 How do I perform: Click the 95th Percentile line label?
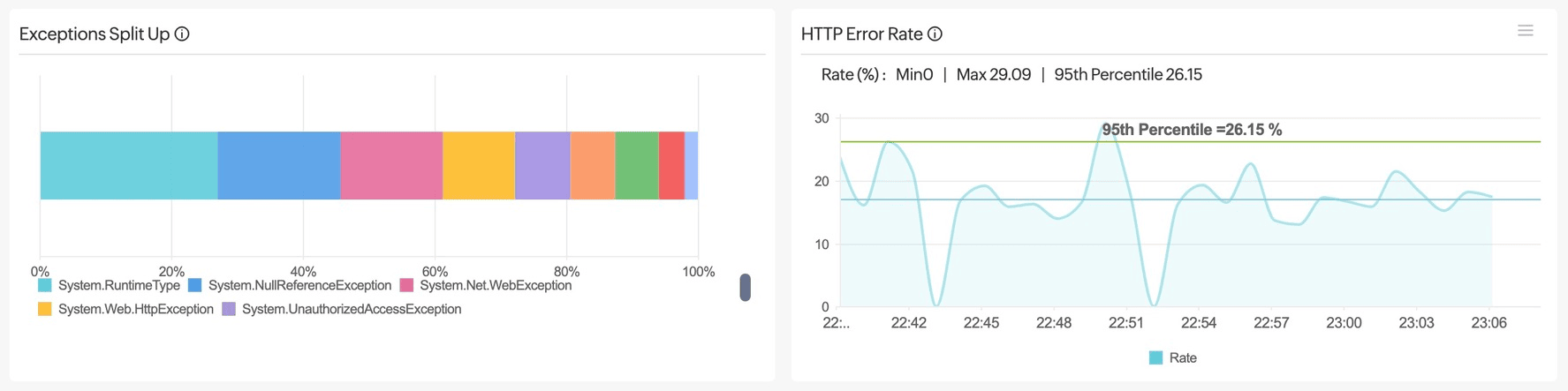[x=1191, y=130]
